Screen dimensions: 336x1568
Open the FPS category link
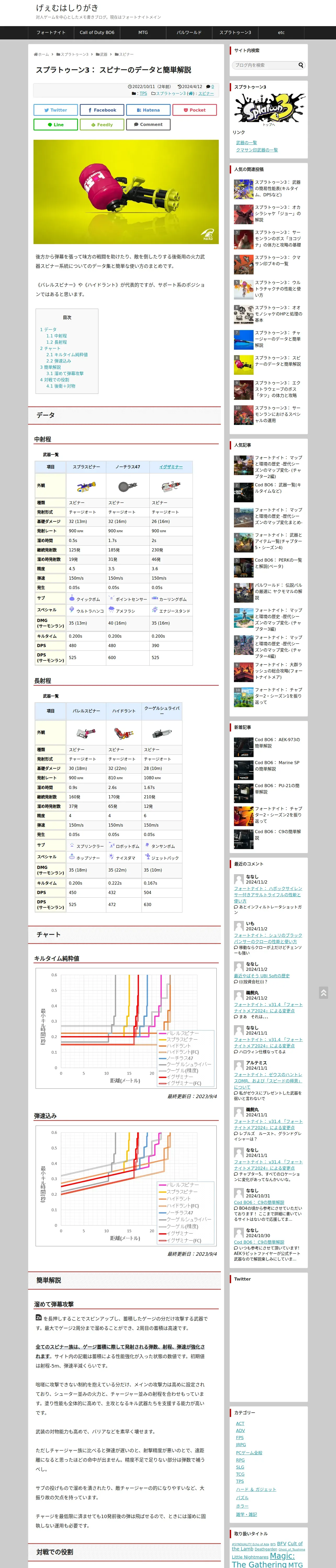pyautogui.click(x=240, y=1438)
